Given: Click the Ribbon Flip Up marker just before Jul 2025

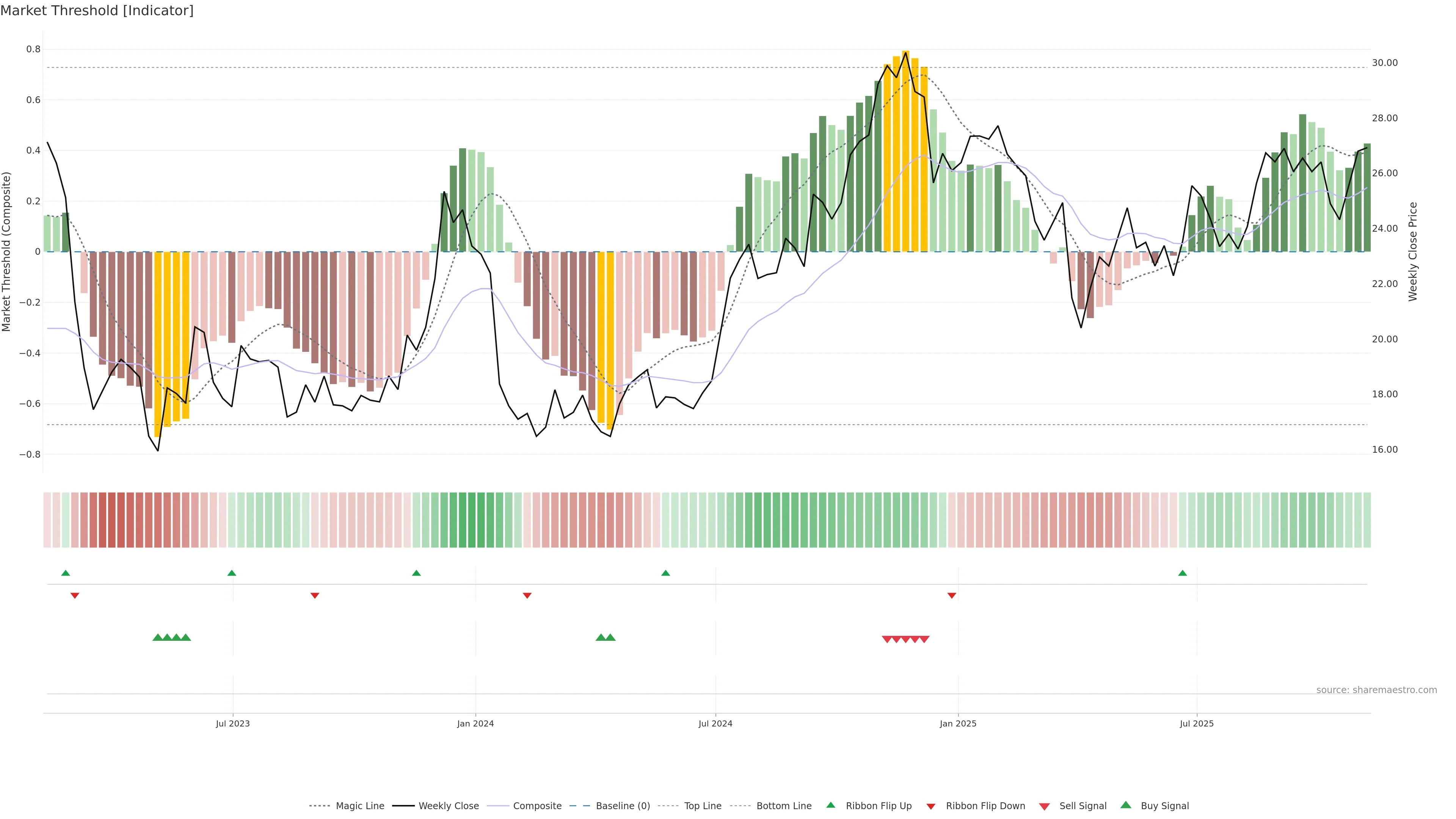Looking at the screenshot, I should (x=1183, y=573).
